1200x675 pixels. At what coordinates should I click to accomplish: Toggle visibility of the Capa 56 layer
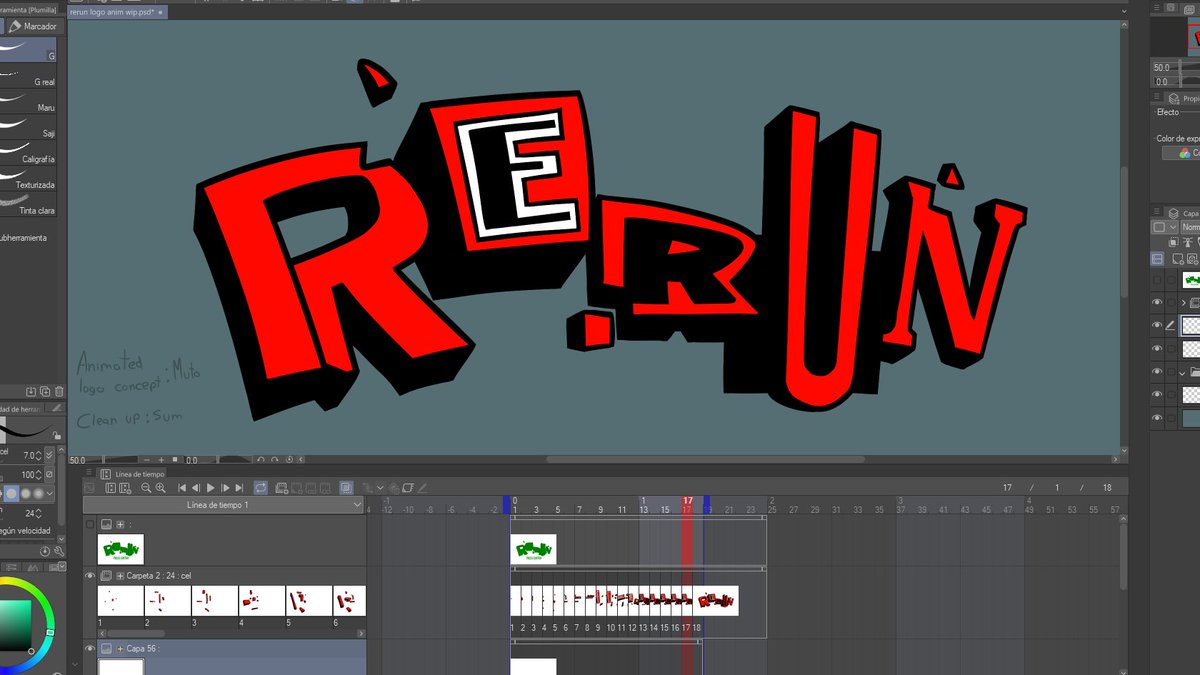(90, 648)
